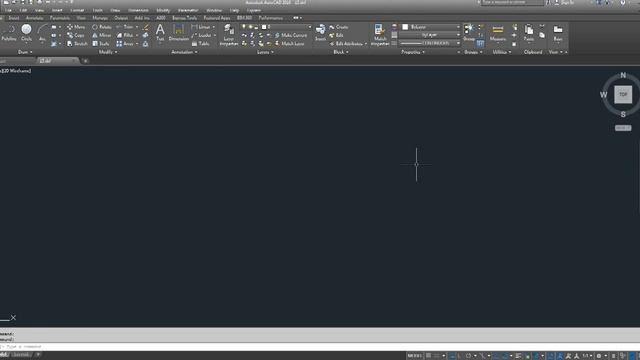This screenshot has width=640, height=360.
Task: Insert a Table annotation
Action: (x=200, y=44)
